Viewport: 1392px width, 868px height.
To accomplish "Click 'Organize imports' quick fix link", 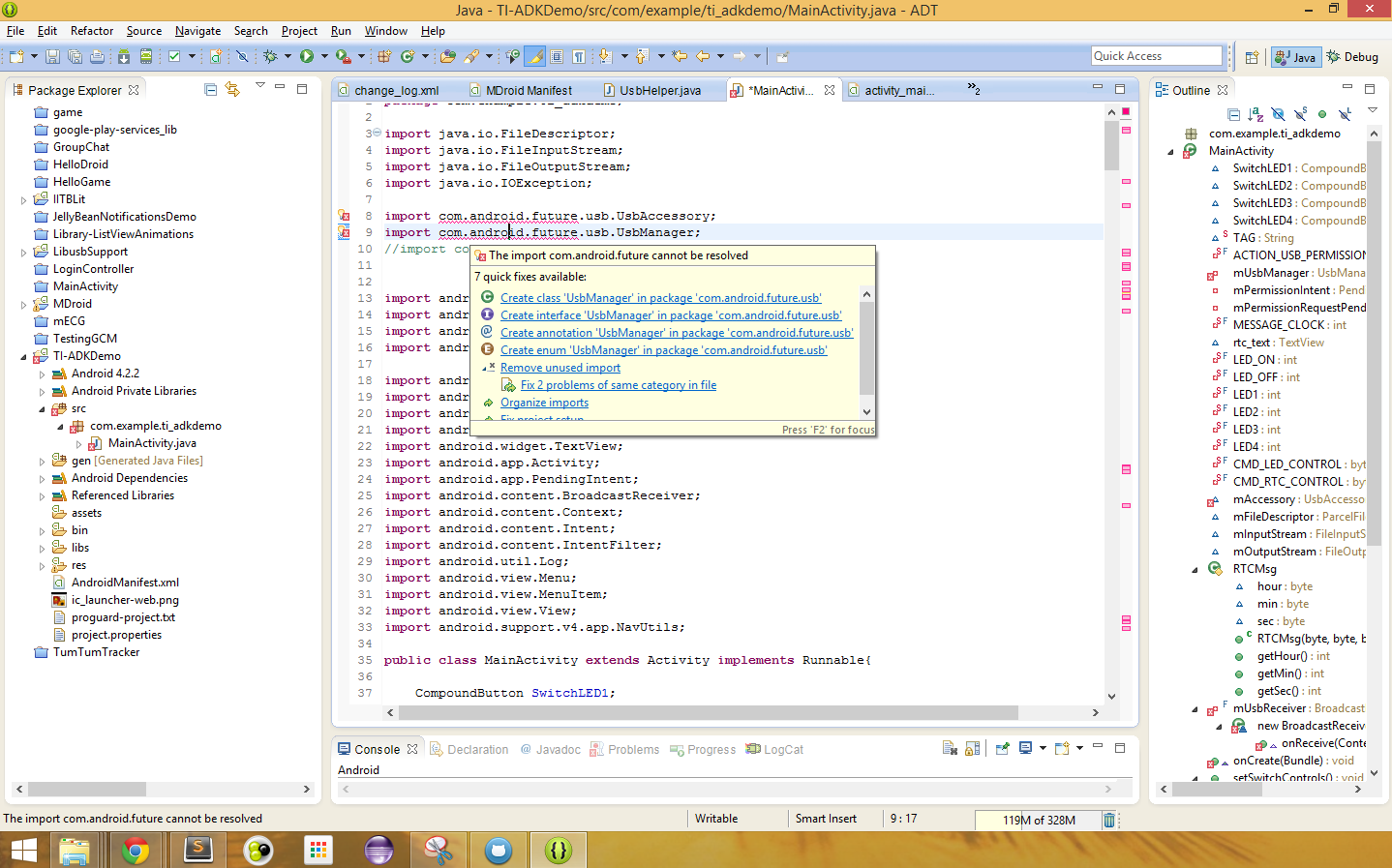I will click(x=544, y=403).
